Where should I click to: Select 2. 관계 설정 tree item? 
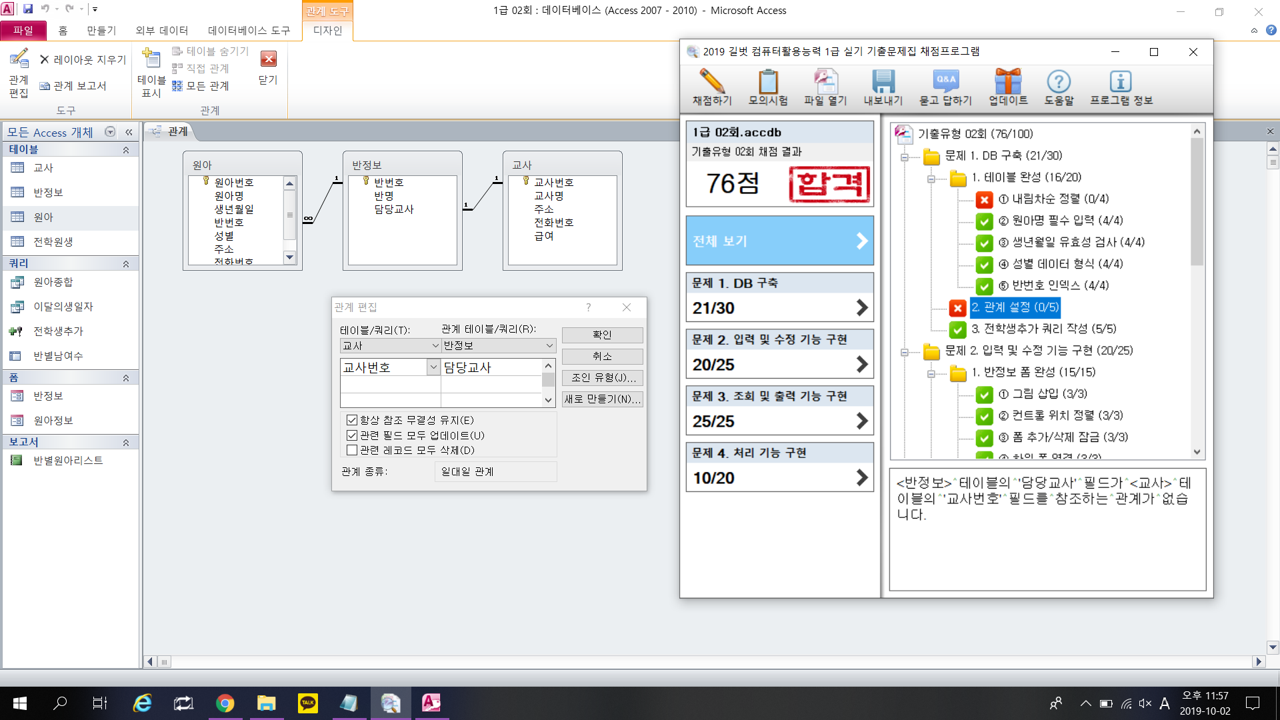[x=1014, y=308]
